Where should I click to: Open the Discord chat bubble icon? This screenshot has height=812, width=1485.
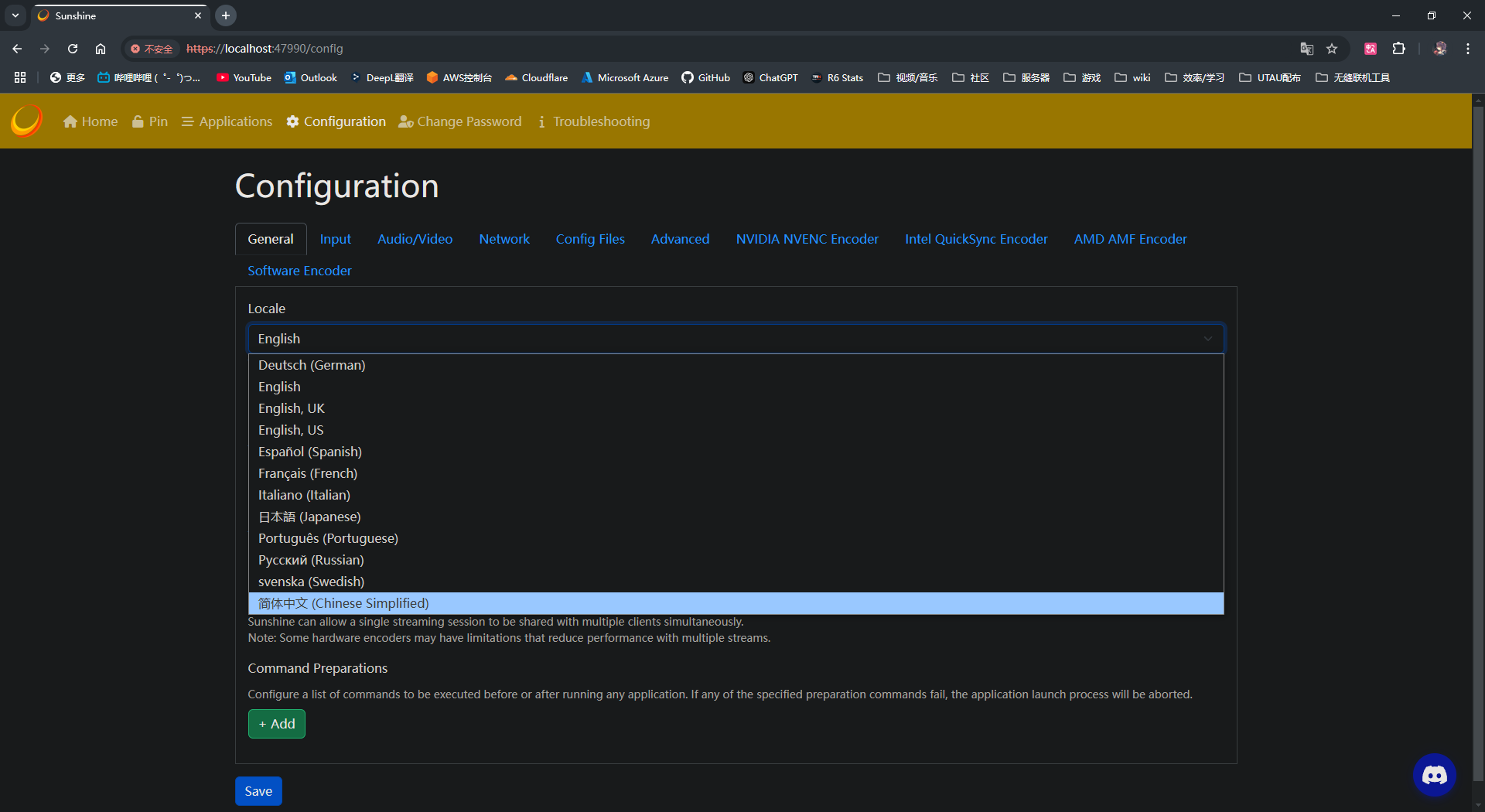[x=1434, y=774]
